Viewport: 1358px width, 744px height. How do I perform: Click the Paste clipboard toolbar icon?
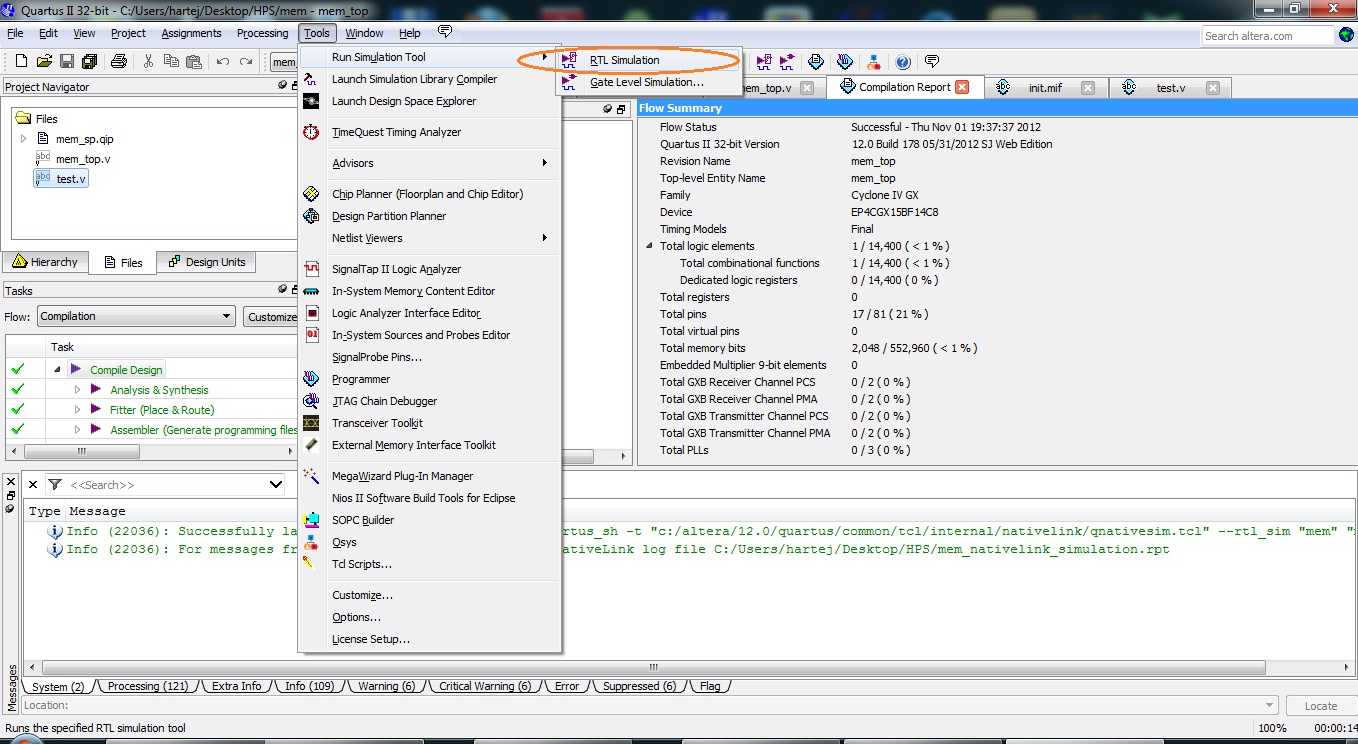coord(194,62)
